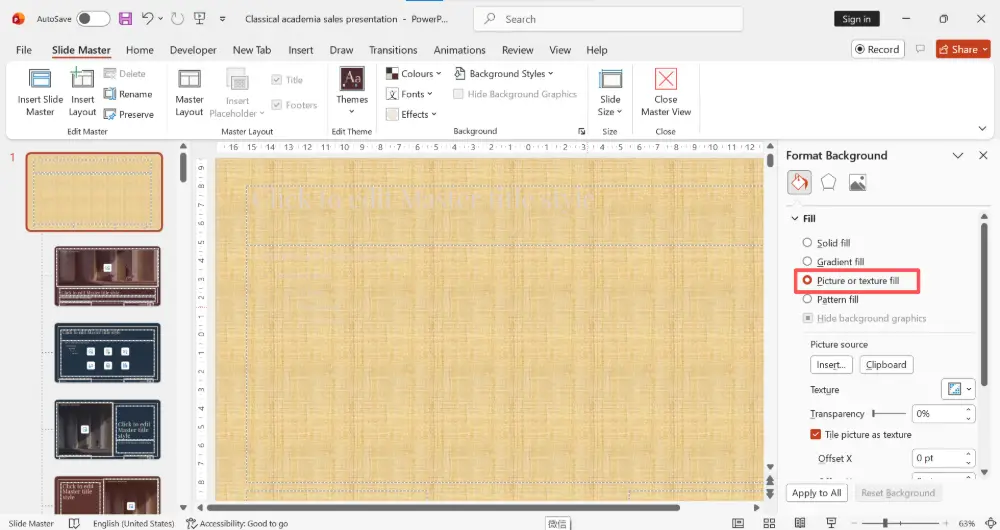Viewport: 1000px width, 530px height.
Task: Rename the slide master
Action: pyautogui.click(x=128, y=94)
